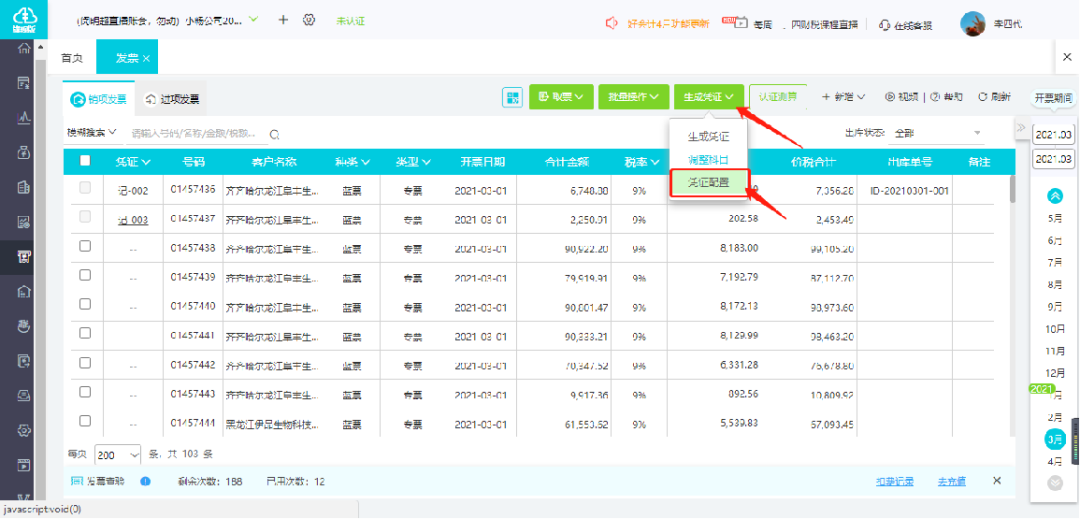
Task: Check the row for invoice 01457442
Action: 85,365
